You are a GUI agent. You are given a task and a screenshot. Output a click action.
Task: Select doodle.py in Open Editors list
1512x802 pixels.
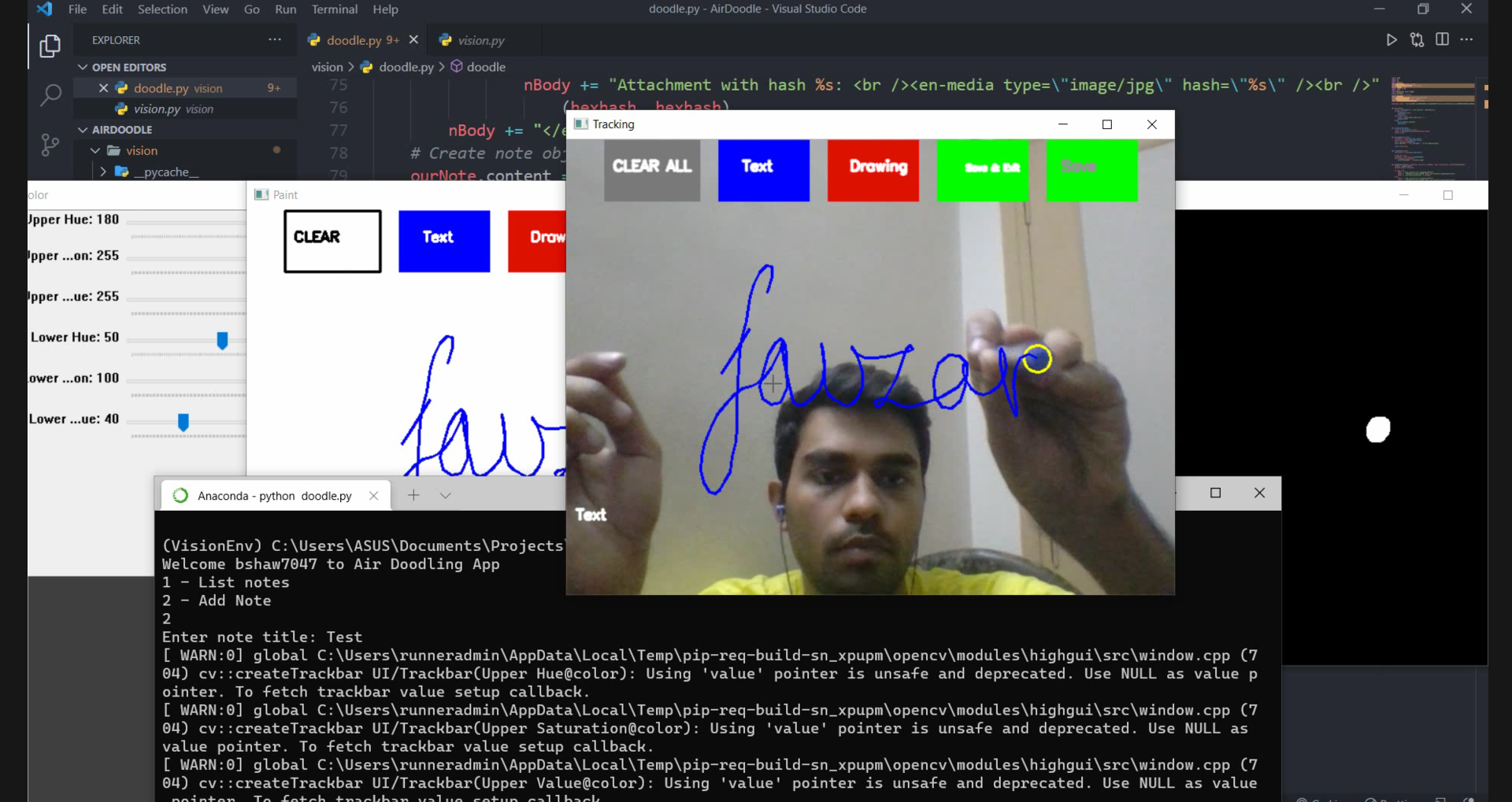click(x=185, y=88)
